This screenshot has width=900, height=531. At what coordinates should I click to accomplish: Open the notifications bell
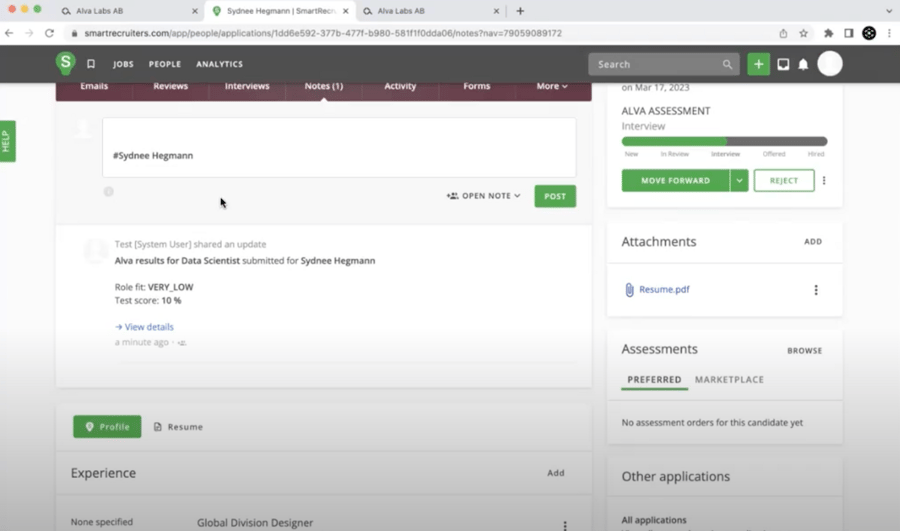[x=803, y=64]
